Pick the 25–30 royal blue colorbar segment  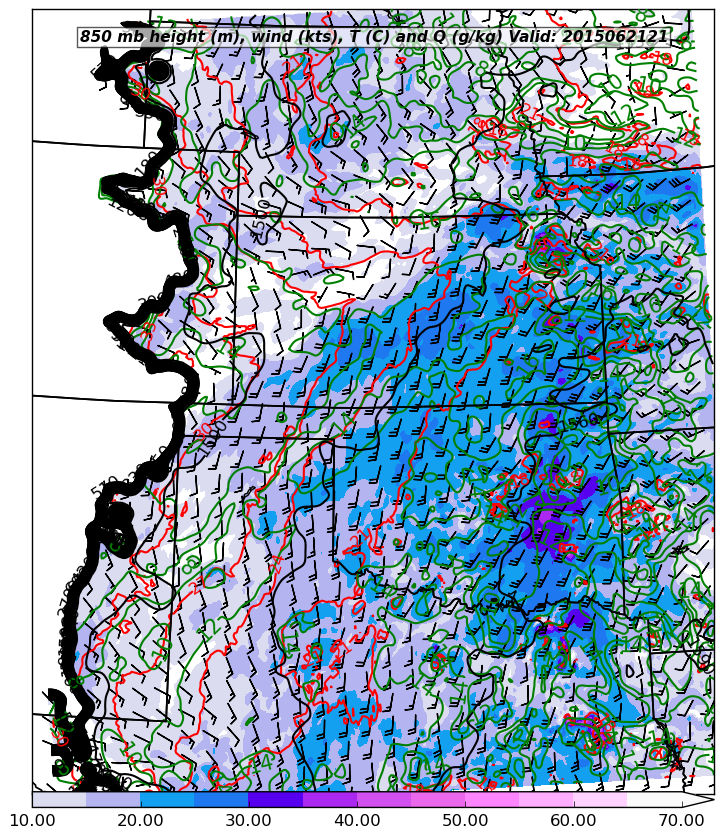(221, 800)
